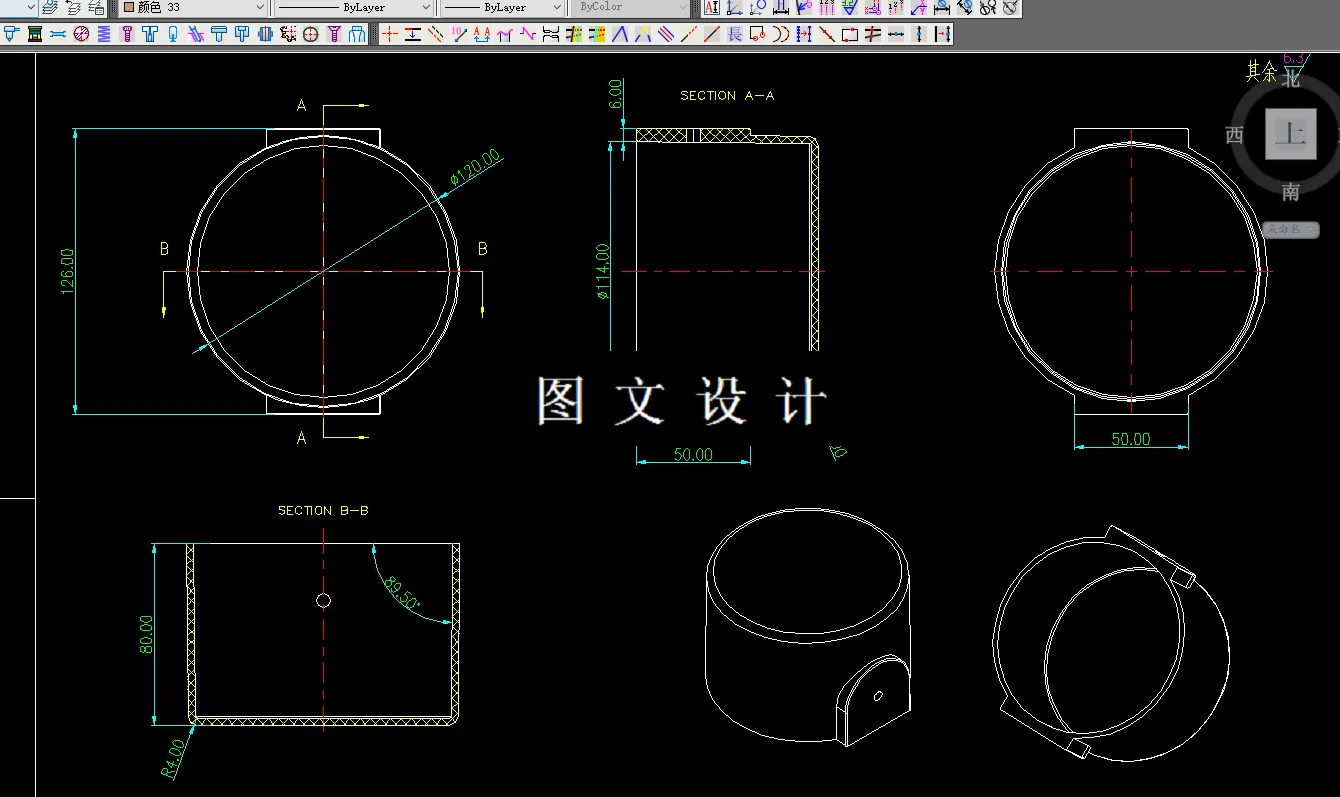Click the 上 face of the ViewCube

(x=1291, y=134)
